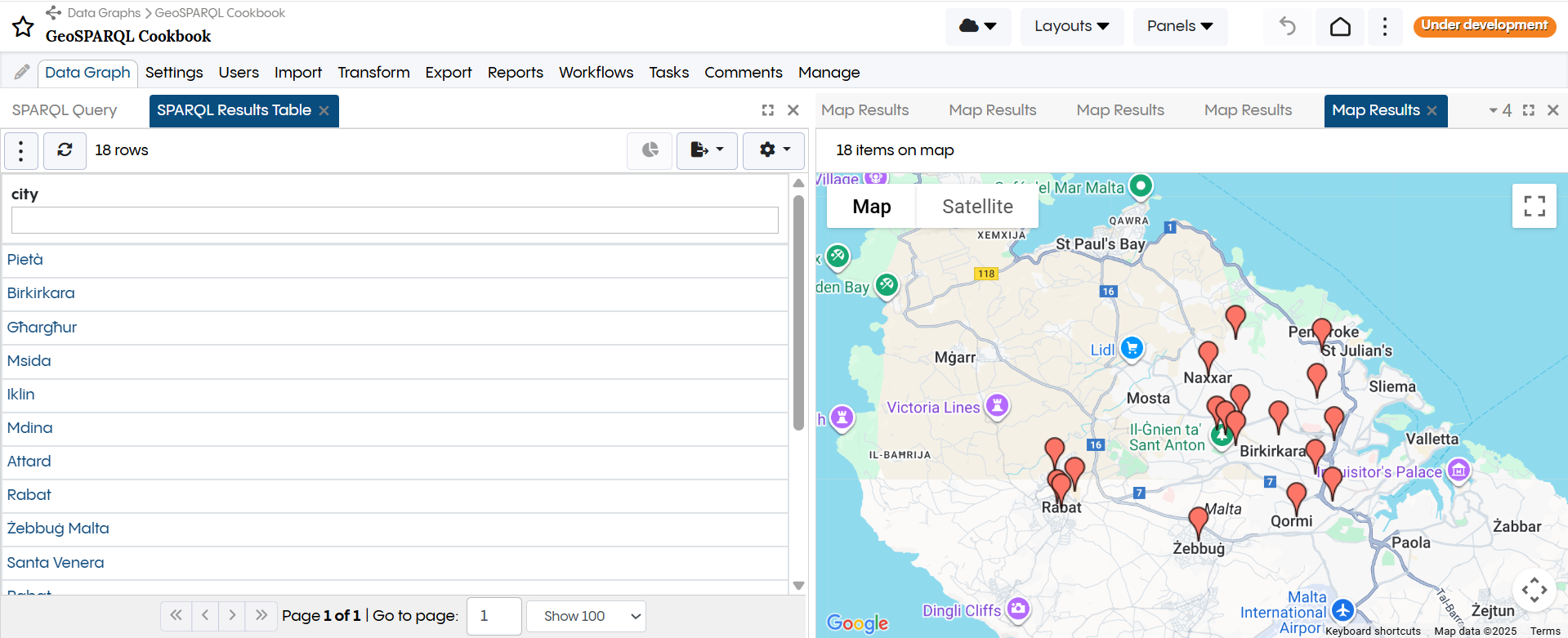Expand the Panels dropdown menu
The height and width of the screenshot is (638, 1568).
click(1179, 26)
